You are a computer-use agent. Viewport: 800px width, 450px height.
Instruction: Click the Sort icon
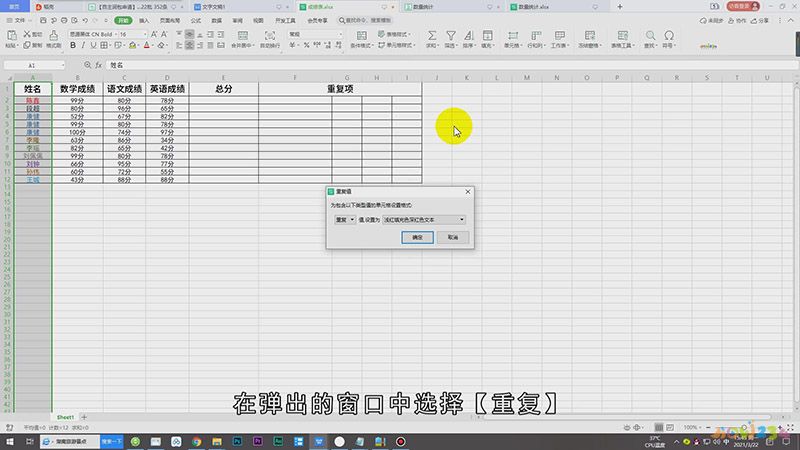click(x=469, y=36)
